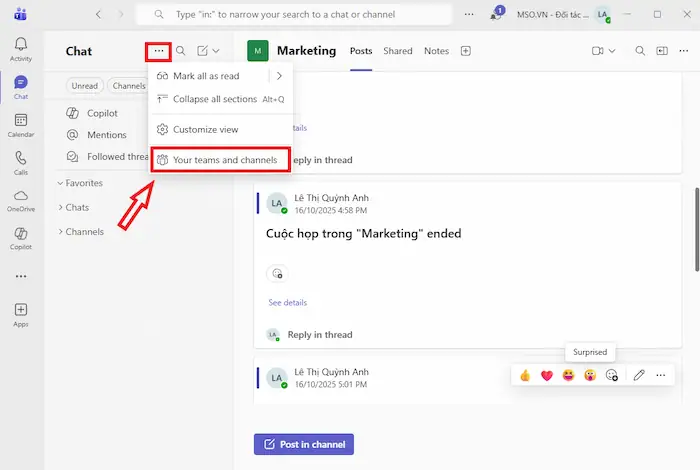Screen dimensions: 700x470
Task: Open Calendar from the left rail
Action: pos(21,124)
